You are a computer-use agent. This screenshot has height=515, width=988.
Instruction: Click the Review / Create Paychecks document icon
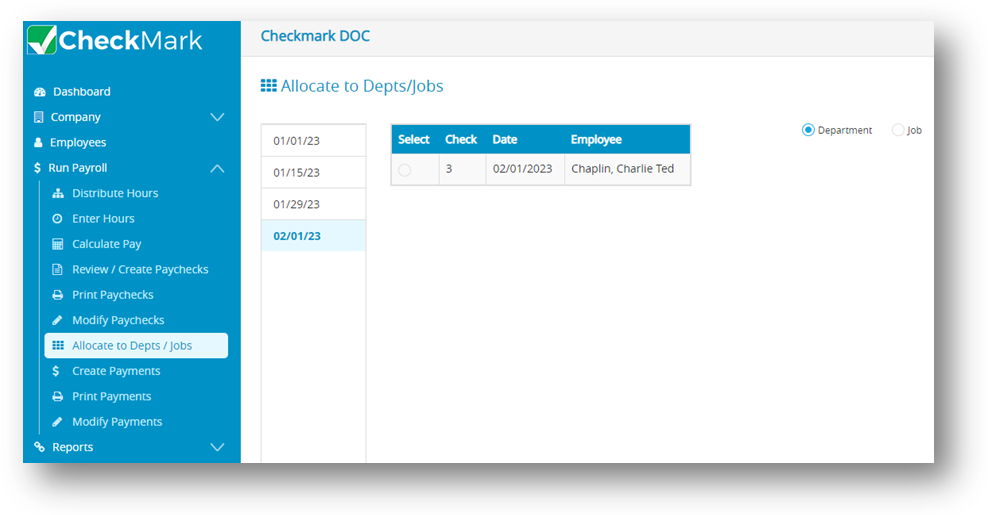[x=57, y=269]
